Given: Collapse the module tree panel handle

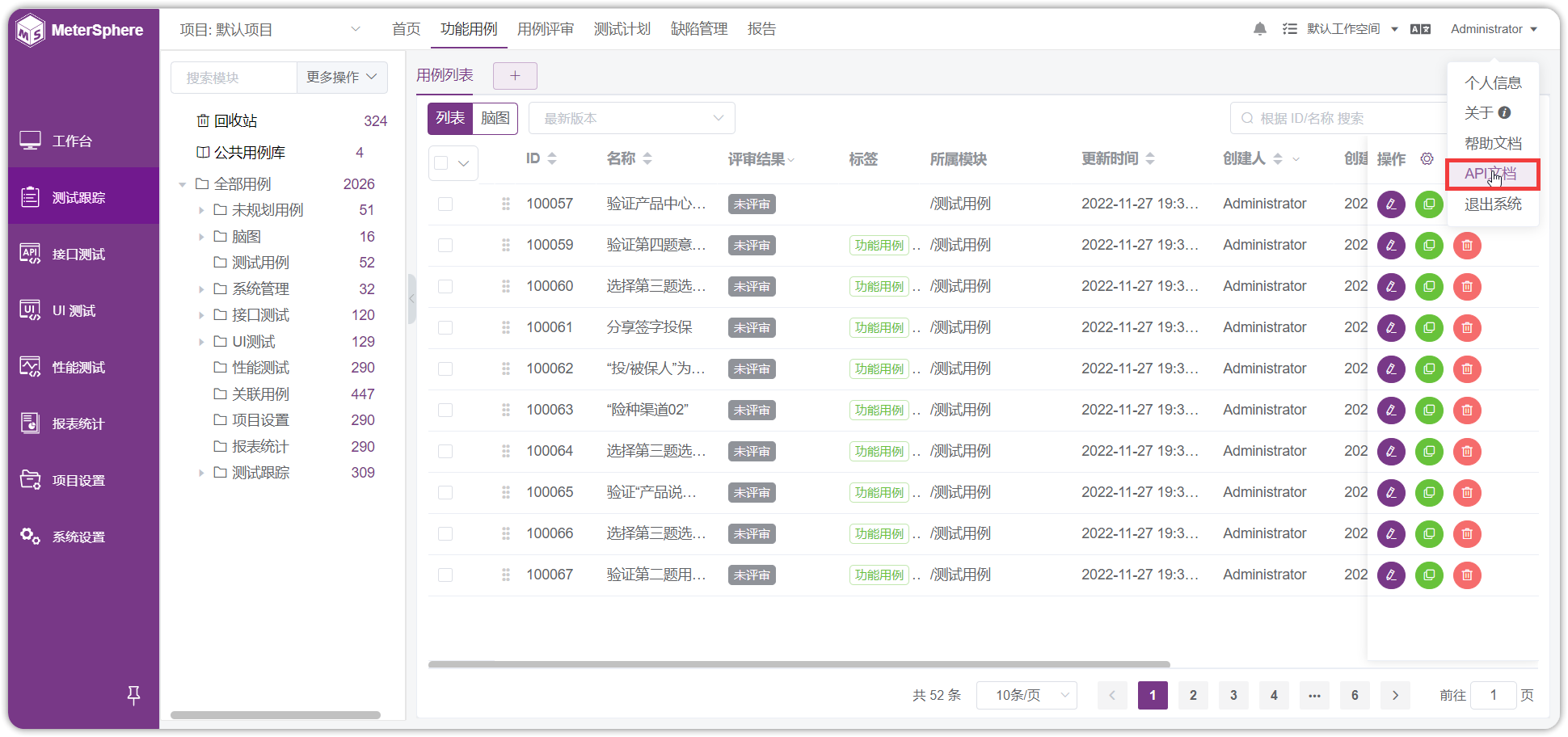Looking at the screenshot, I should [x=411, y=298].
